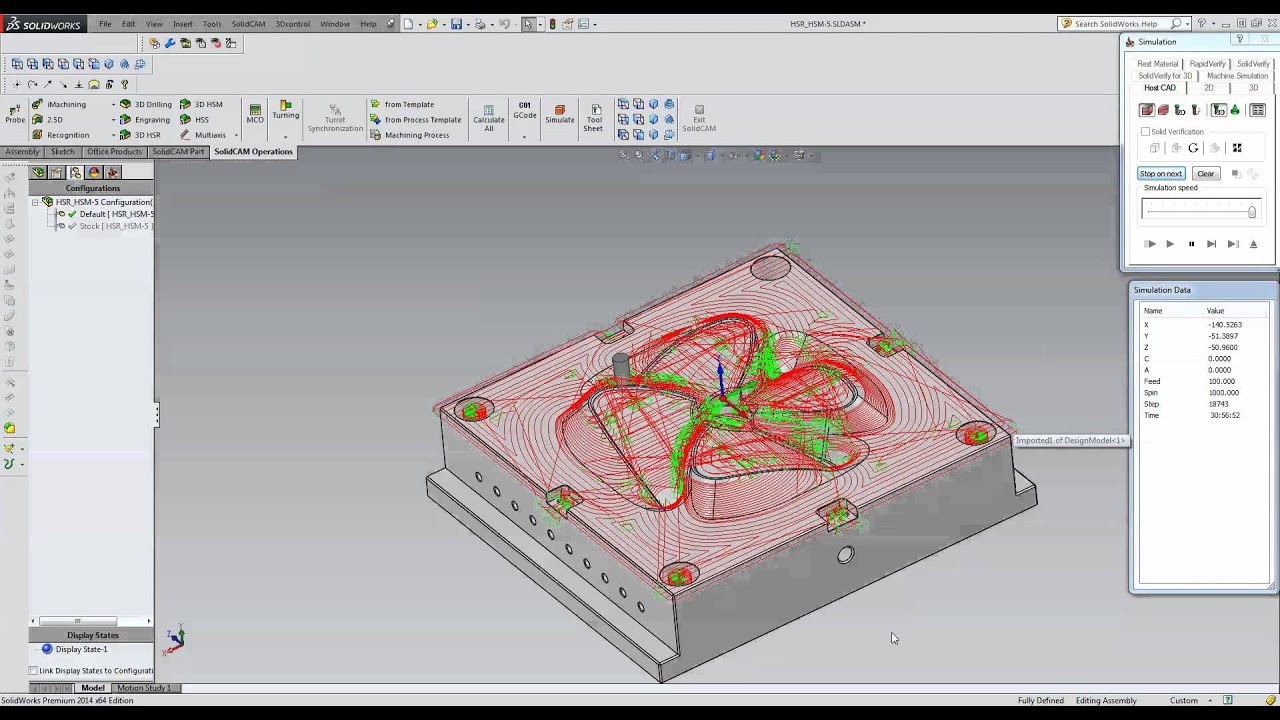Select the iMachining operation

[x=60, y=104]
